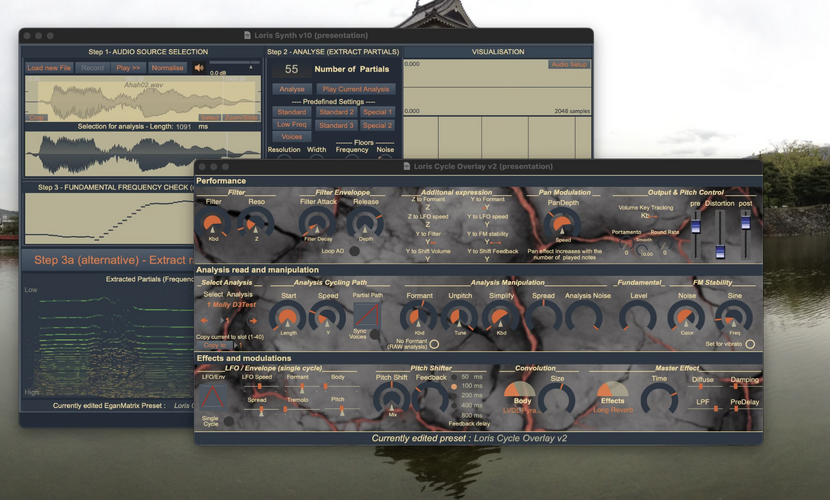Click the Pitch Shifter Feedback knob
The image size is (830, 500).
[430, 398]
